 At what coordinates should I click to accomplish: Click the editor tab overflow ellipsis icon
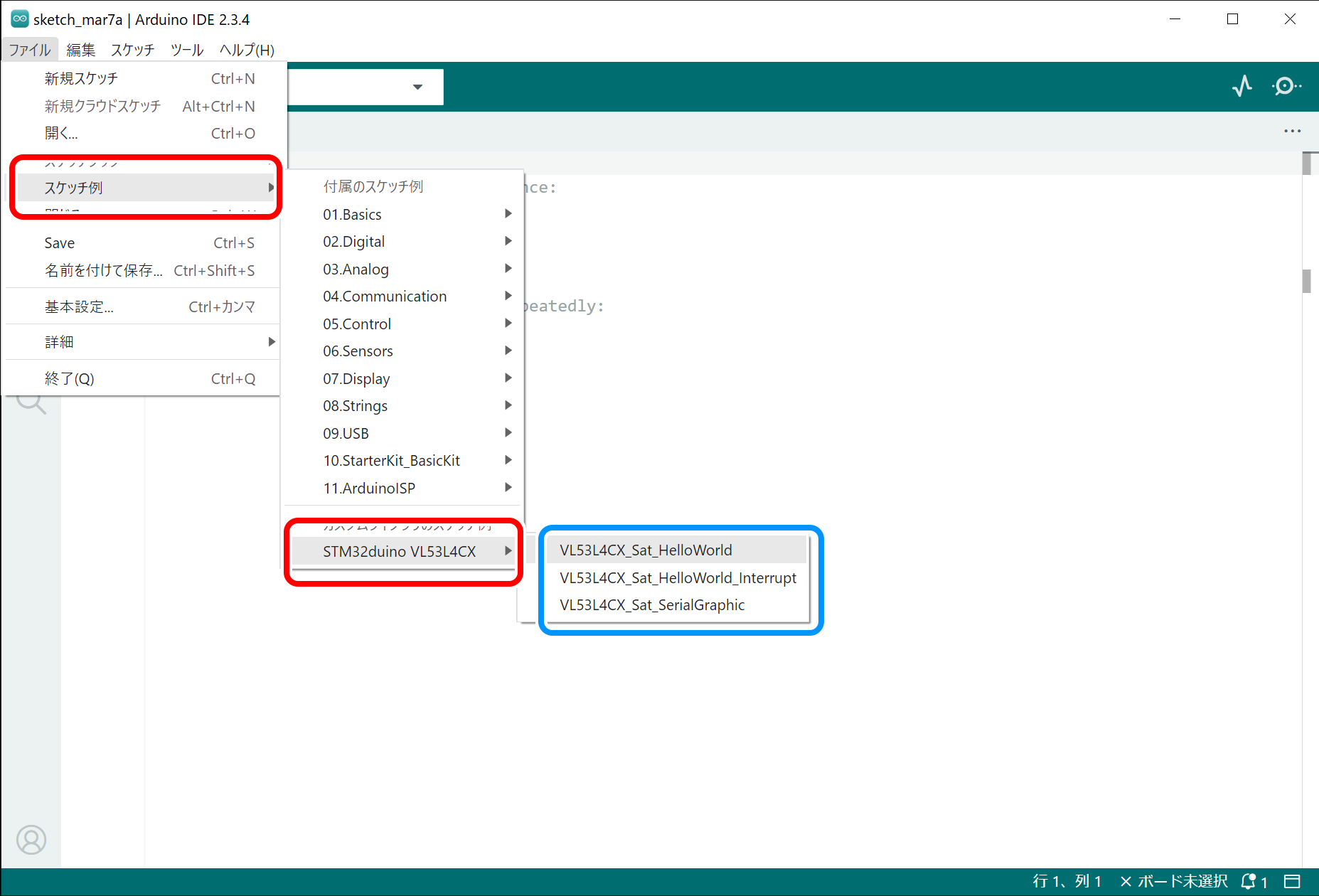point(1292,131)
